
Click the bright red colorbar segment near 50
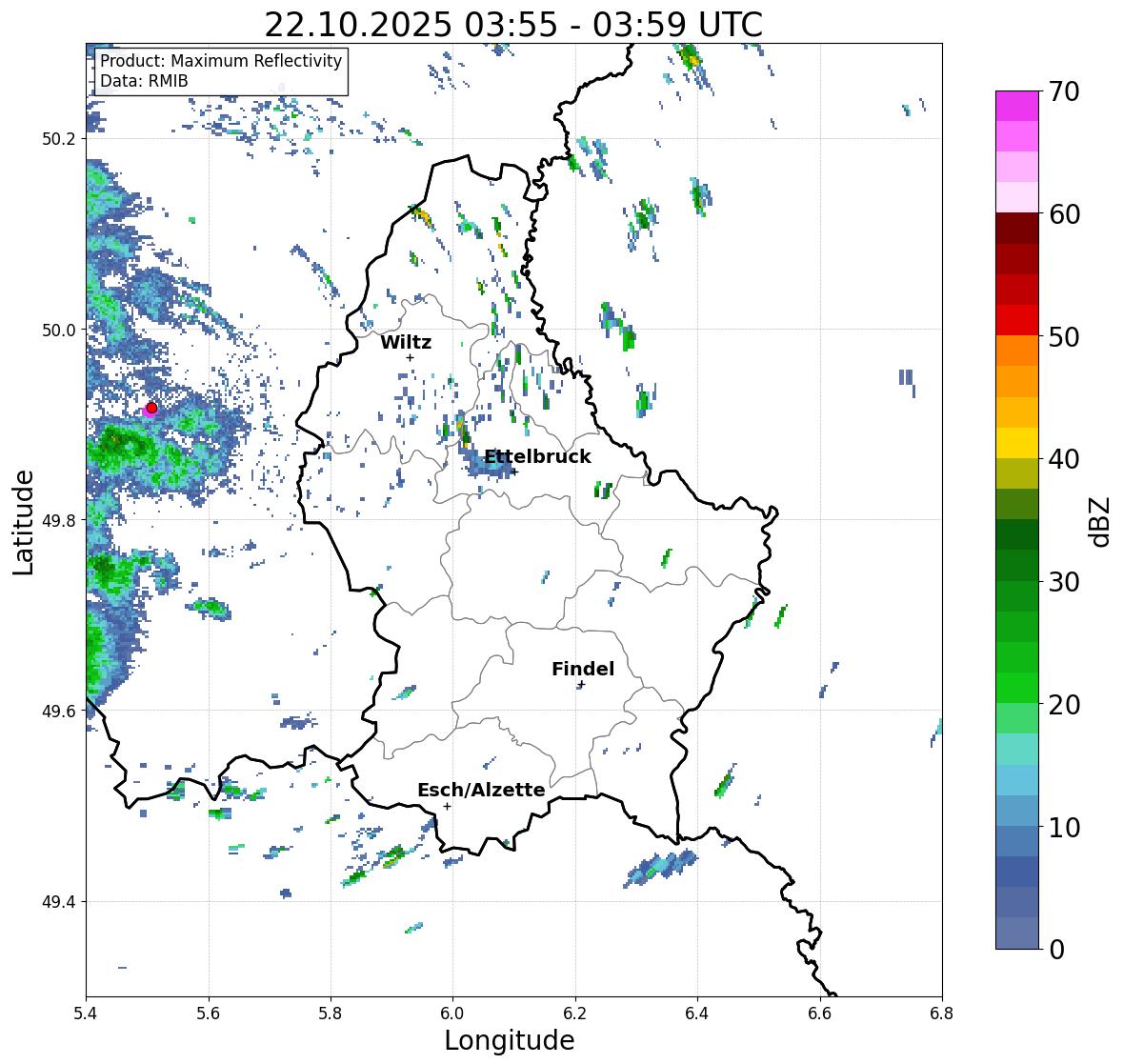[x=1017, y=320]
